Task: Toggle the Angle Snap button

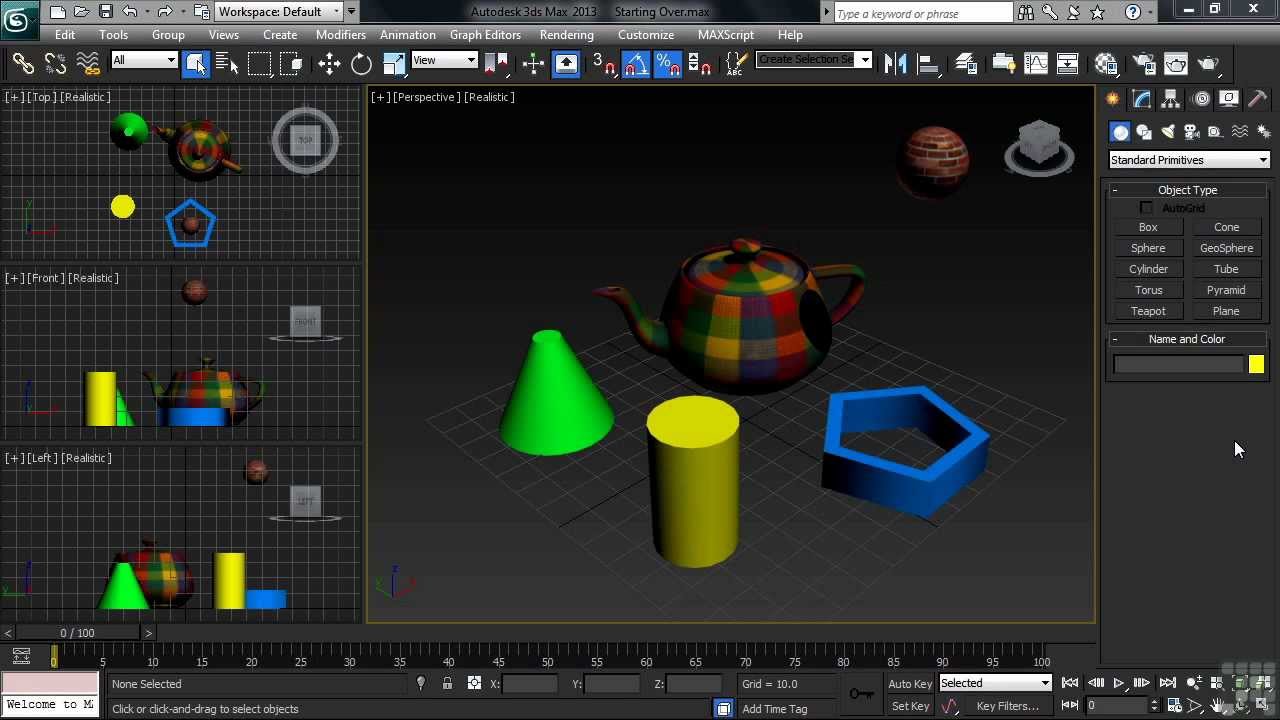Action: click(636, 64)
